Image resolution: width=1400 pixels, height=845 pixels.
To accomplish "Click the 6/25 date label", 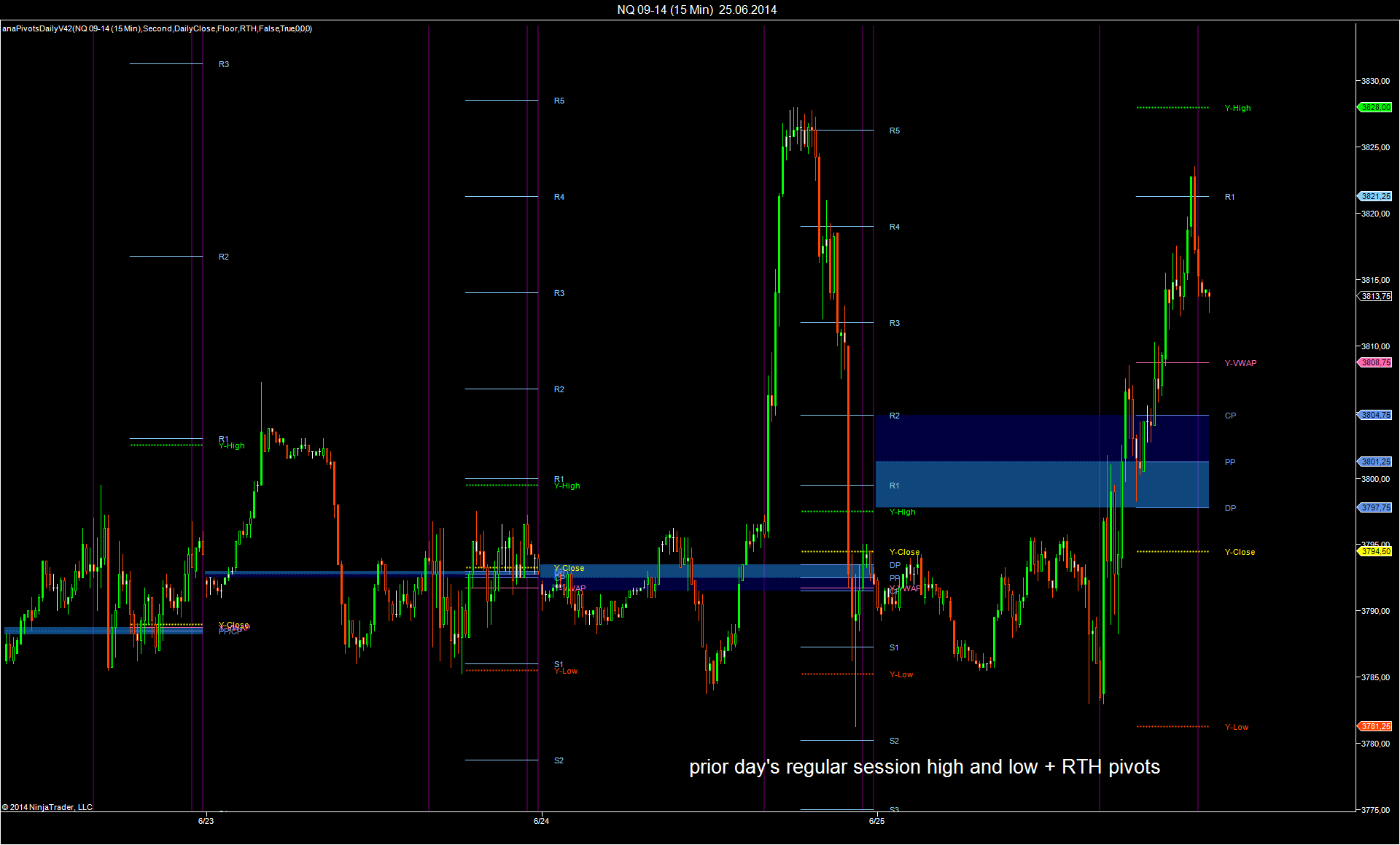I will point(876,821).
